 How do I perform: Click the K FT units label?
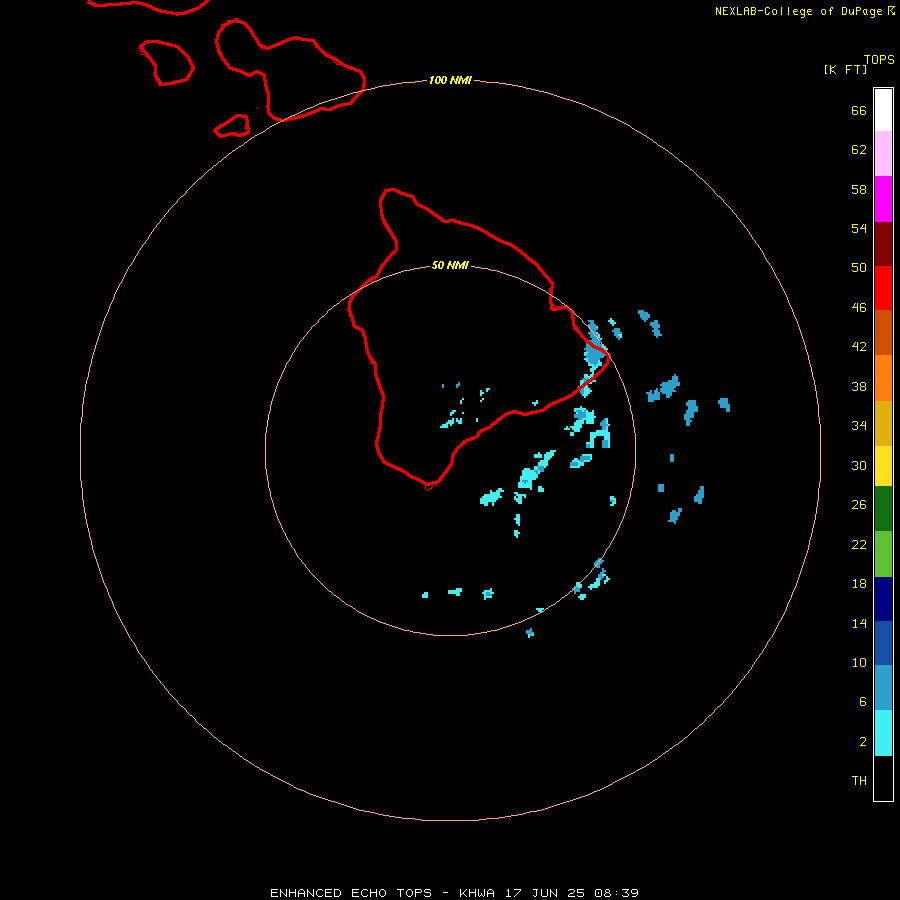coord(845,69)
